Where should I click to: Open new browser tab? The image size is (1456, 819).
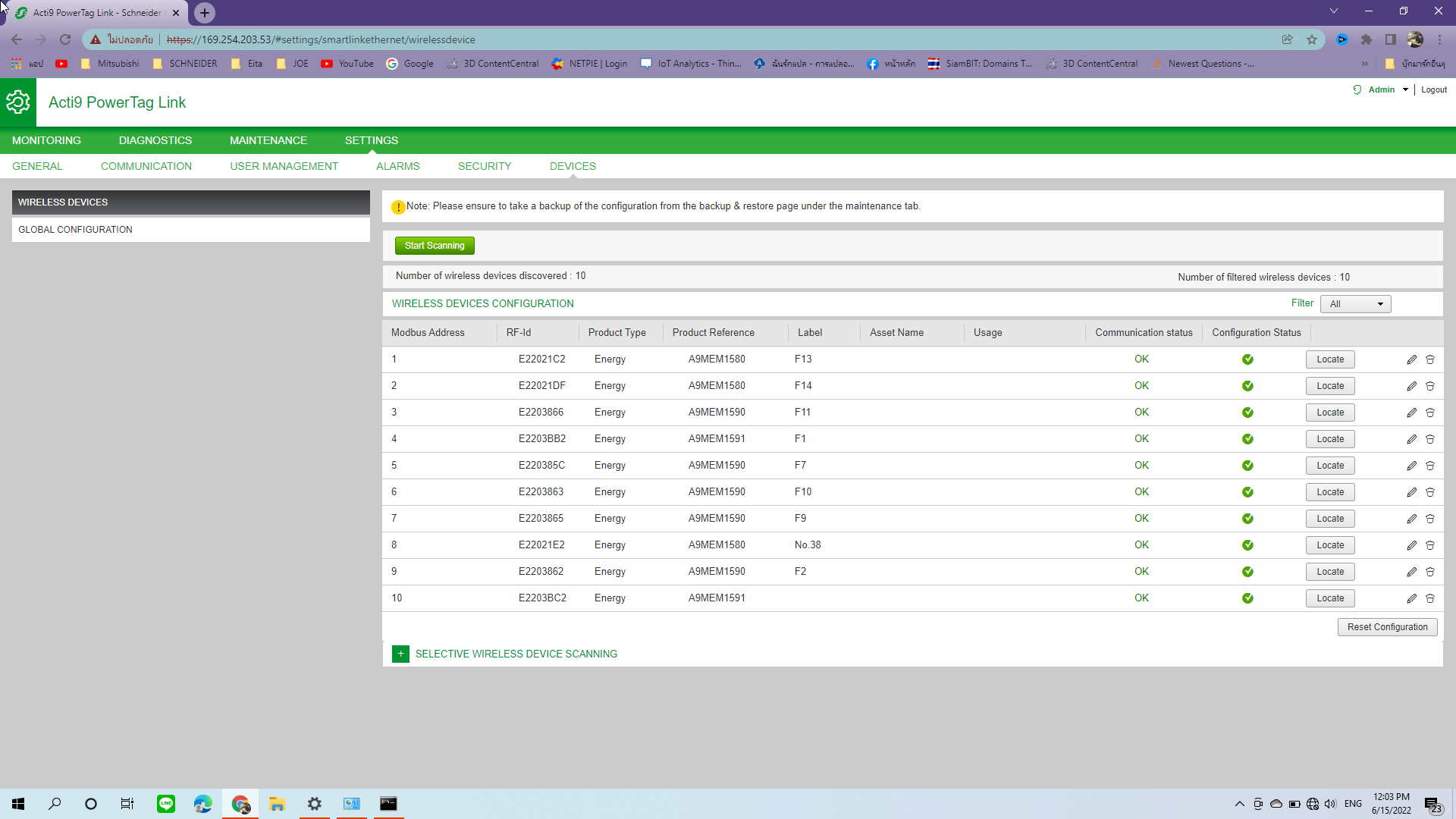point(205,13)
